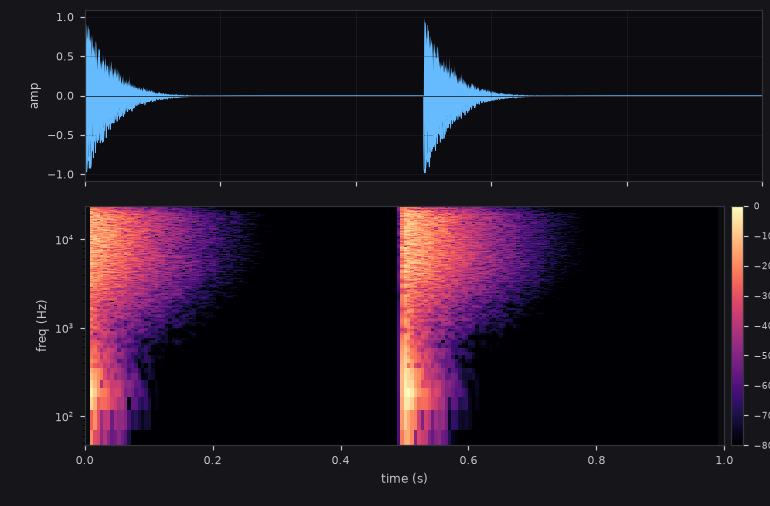Click the 0.4 tick on the time axis
Viewport: 770px width, 506px height.
point(341,460)
